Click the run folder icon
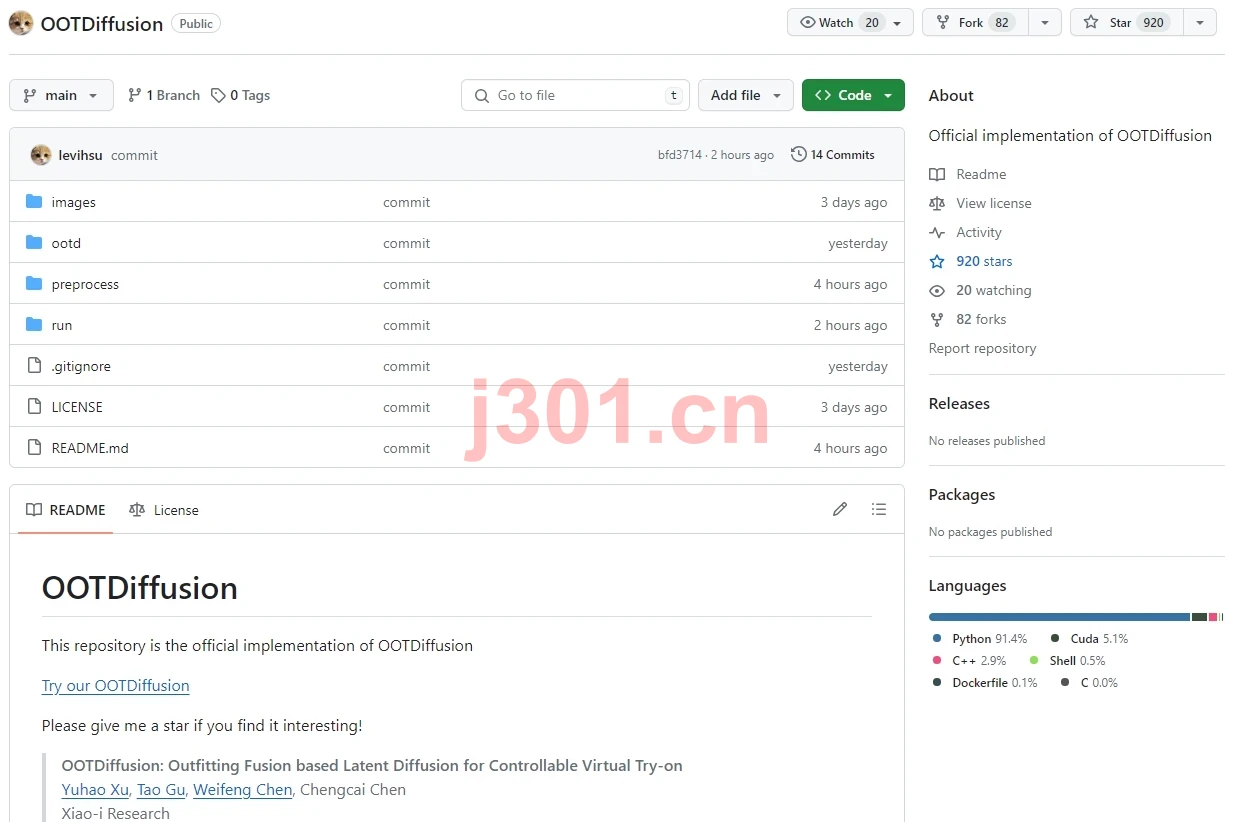This screenshot has height=822, width=1241. click(x=34, y=325)
